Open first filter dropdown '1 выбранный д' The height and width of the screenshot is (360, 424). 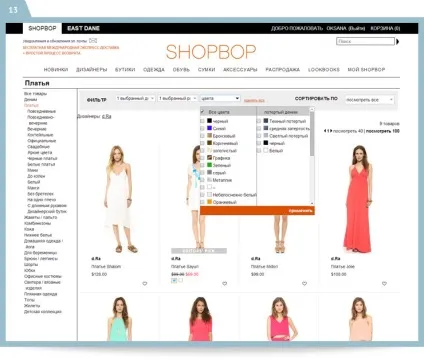[x=135, y=98]
